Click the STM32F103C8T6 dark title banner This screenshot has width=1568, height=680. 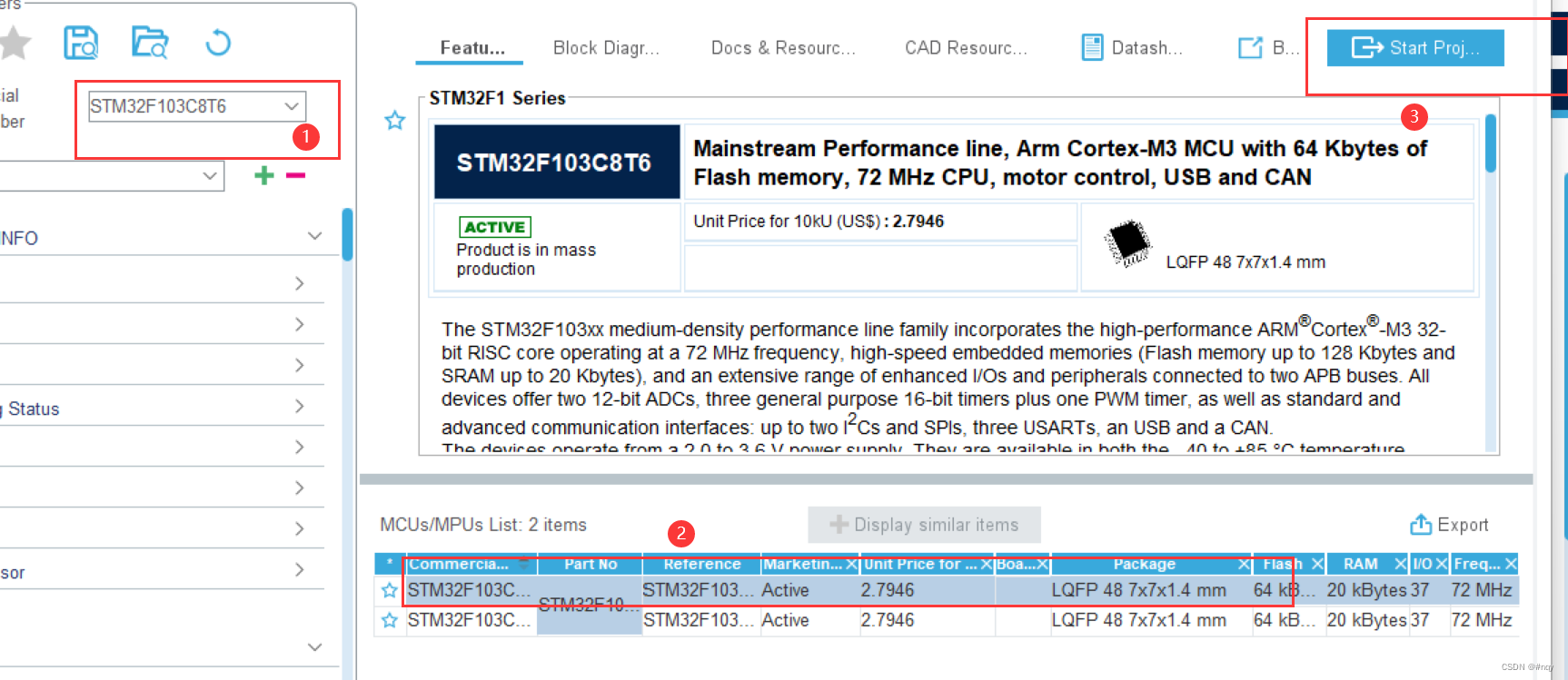point(557,162)
